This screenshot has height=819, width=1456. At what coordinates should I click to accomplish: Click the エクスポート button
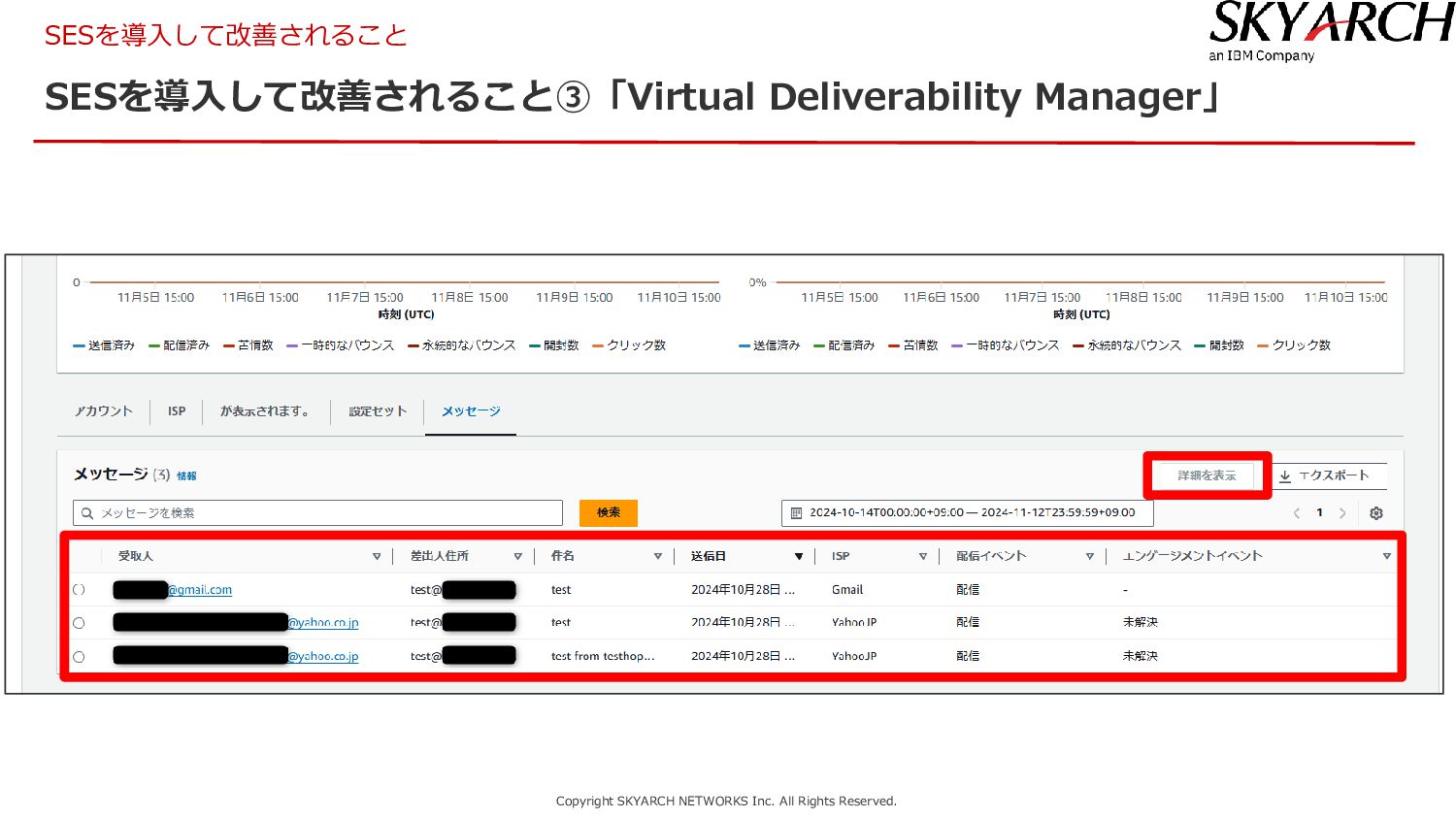pos(1329,475)
